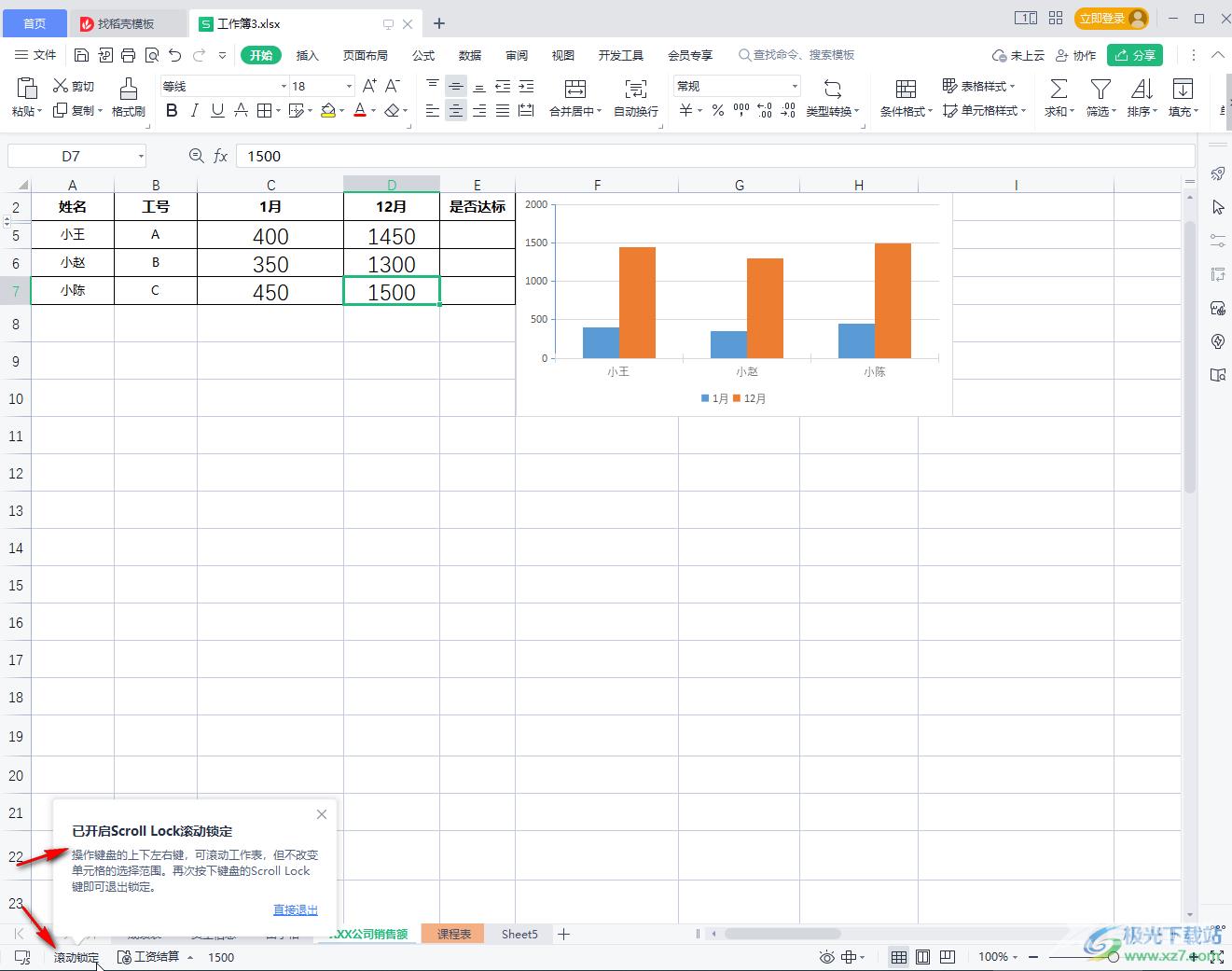Click the 立即登录 login button
Viewport: 1232px width, 971px height.
1110,18
